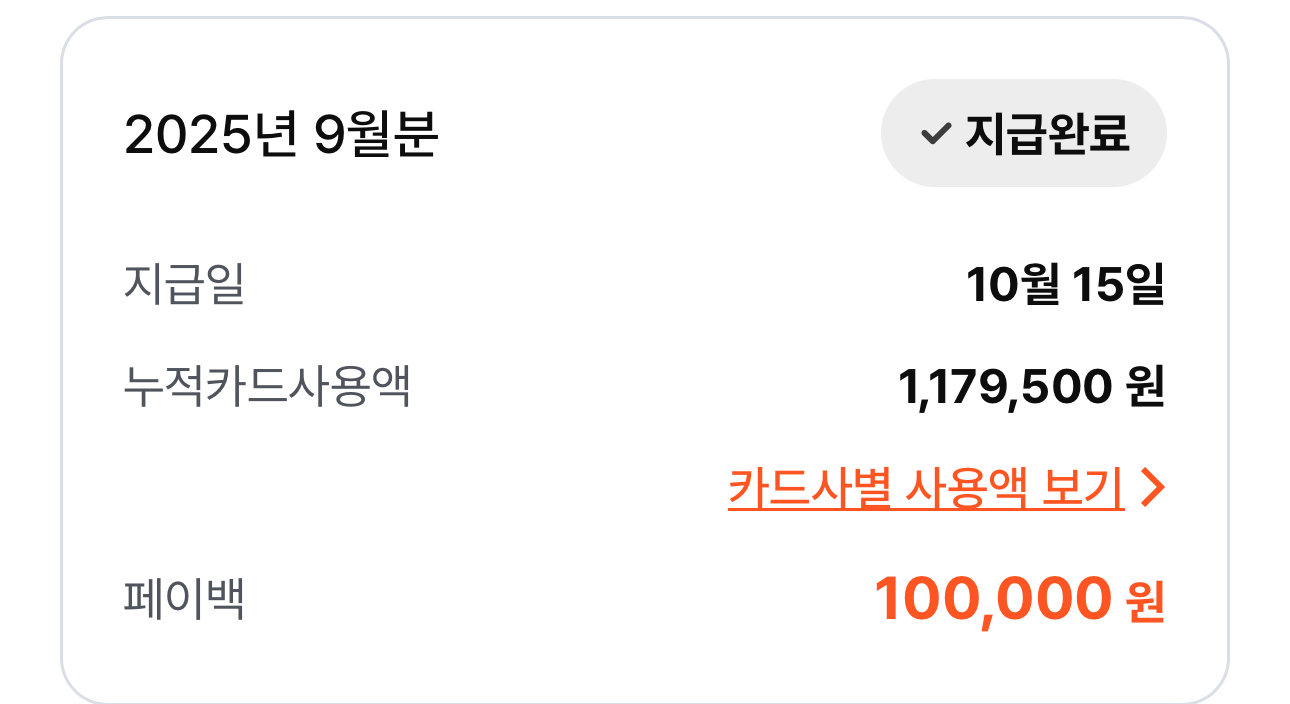Click the 10월 month in the payment date
Image resolution: width=1290 pixels, height=704 pixels.
click(1011, 285)
